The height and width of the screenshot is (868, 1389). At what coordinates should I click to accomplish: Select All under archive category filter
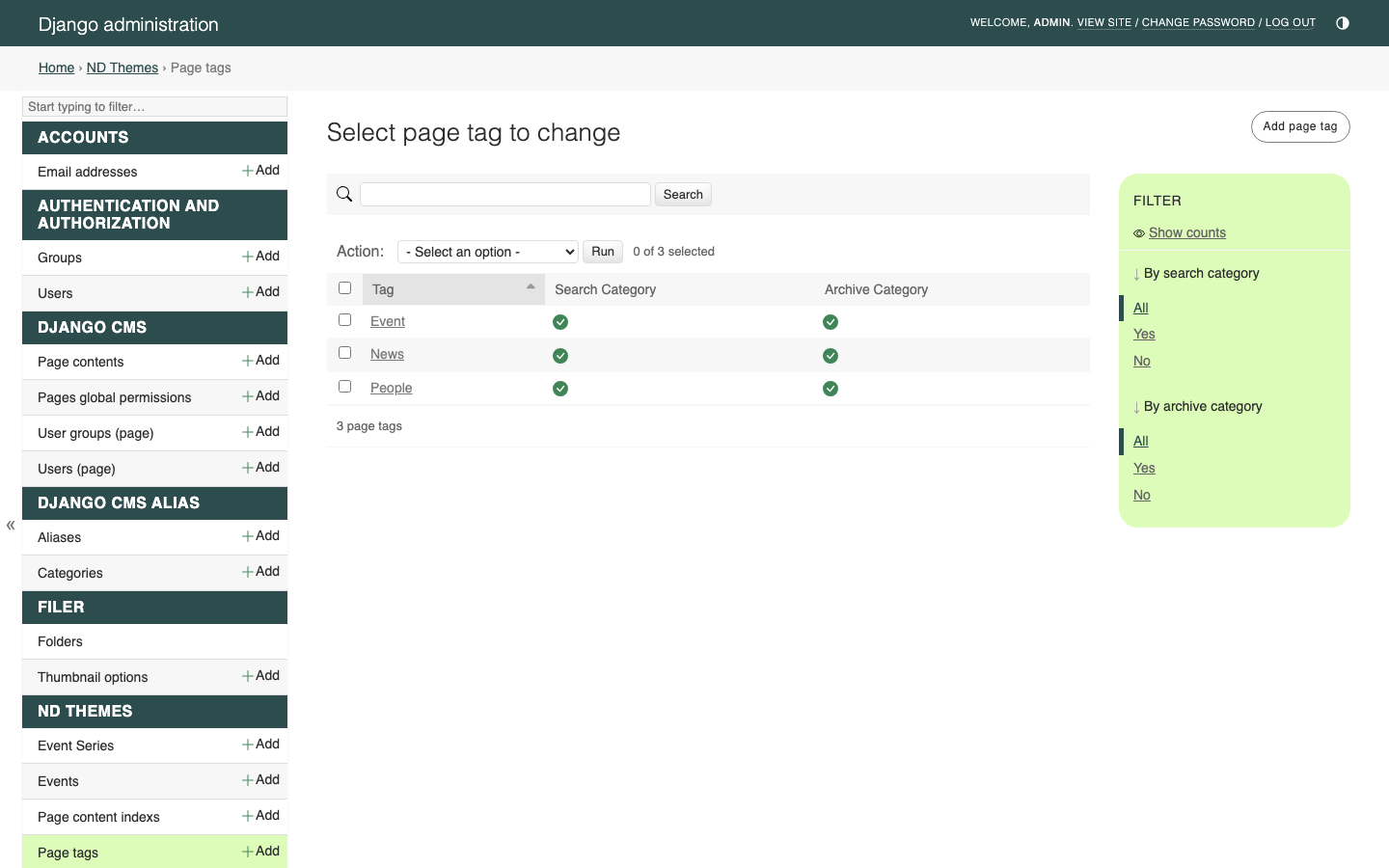(x=1141, y=441)
